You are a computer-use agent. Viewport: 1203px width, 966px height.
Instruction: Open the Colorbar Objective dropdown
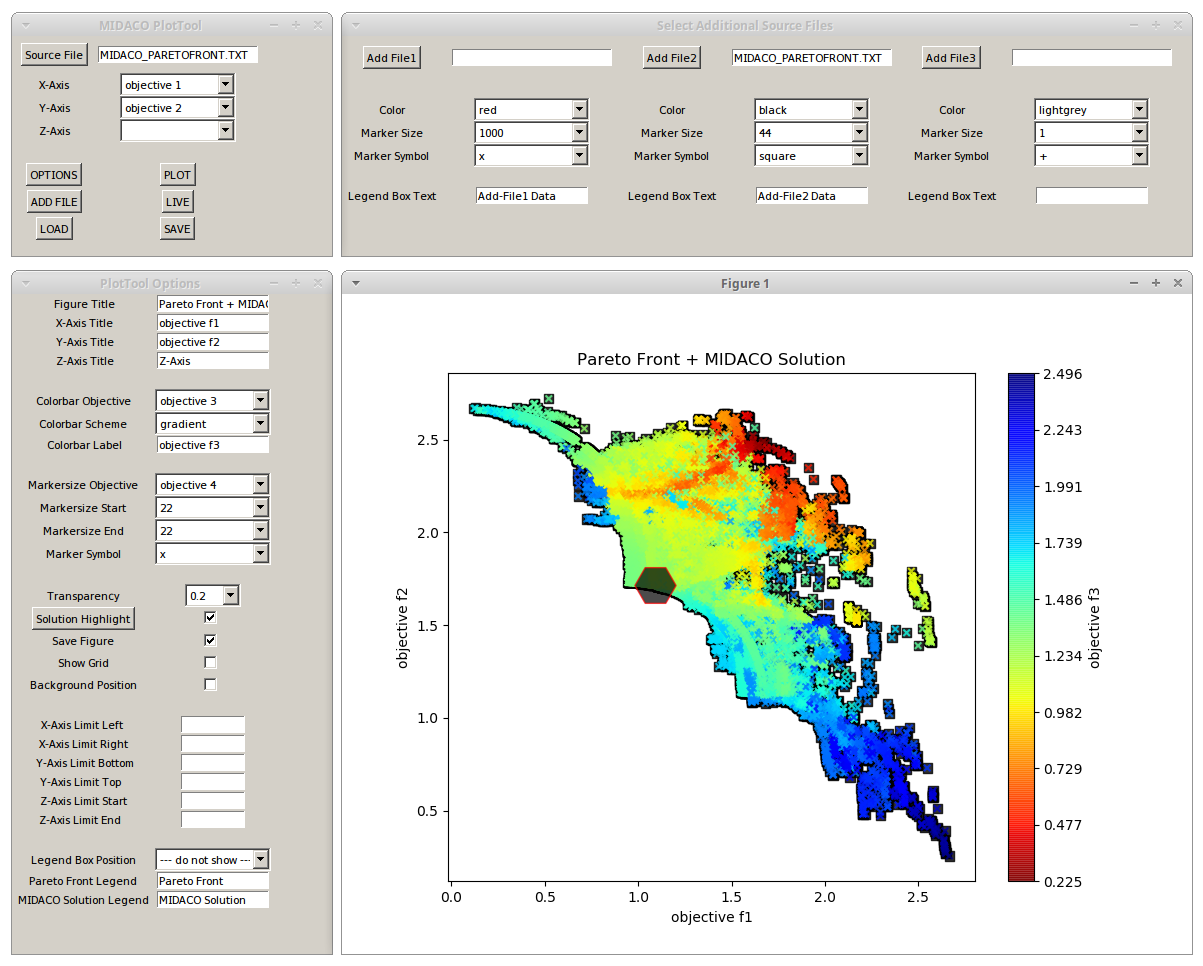pyautogui.click(x=212, y=401)
